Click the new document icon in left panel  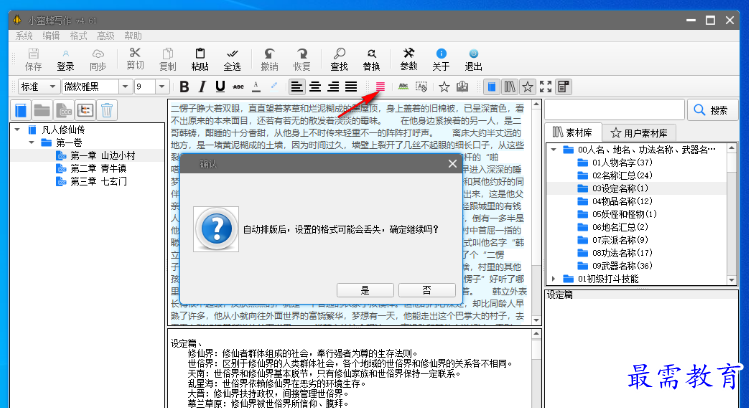coord(64,110)
